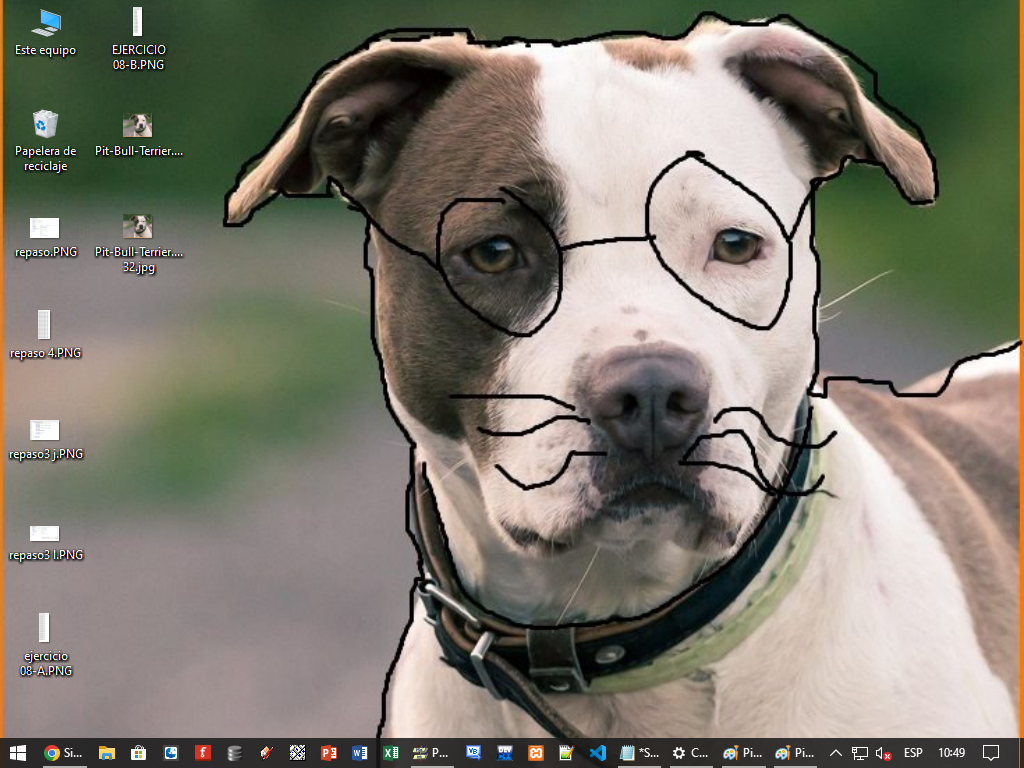The width and height of the screenshot is (1024, 768).
Task: Open XAMPP from the taskbar
Action: [x=536, y=753]
